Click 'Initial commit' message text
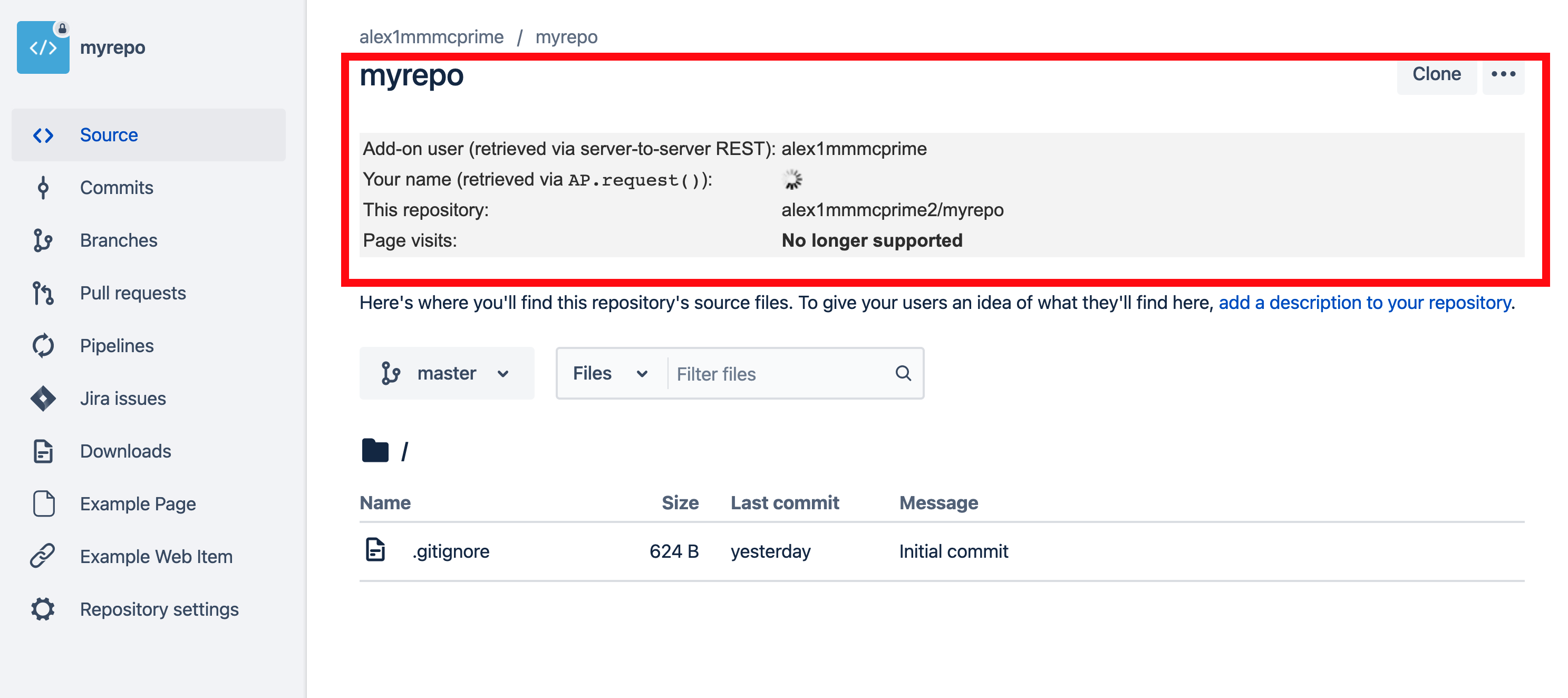The height and width of the screenshot is (698, 1568). (953, 551)
